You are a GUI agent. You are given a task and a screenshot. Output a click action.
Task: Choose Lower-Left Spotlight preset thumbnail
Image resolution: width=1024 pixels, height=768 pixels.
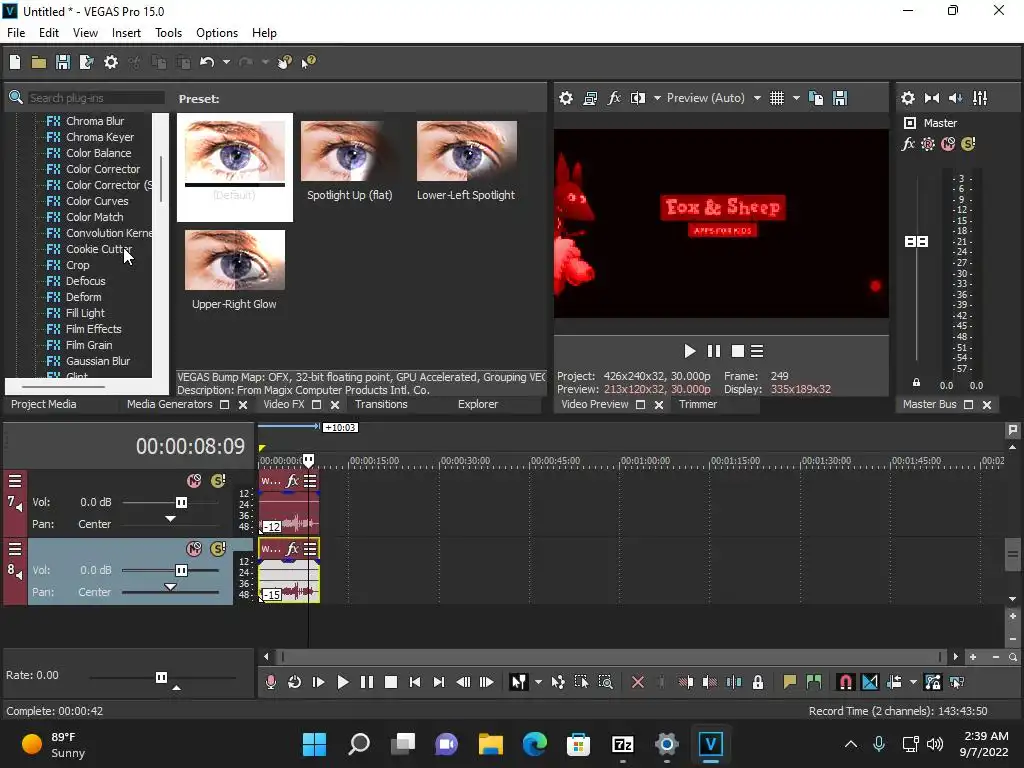(x=466, y=151)
